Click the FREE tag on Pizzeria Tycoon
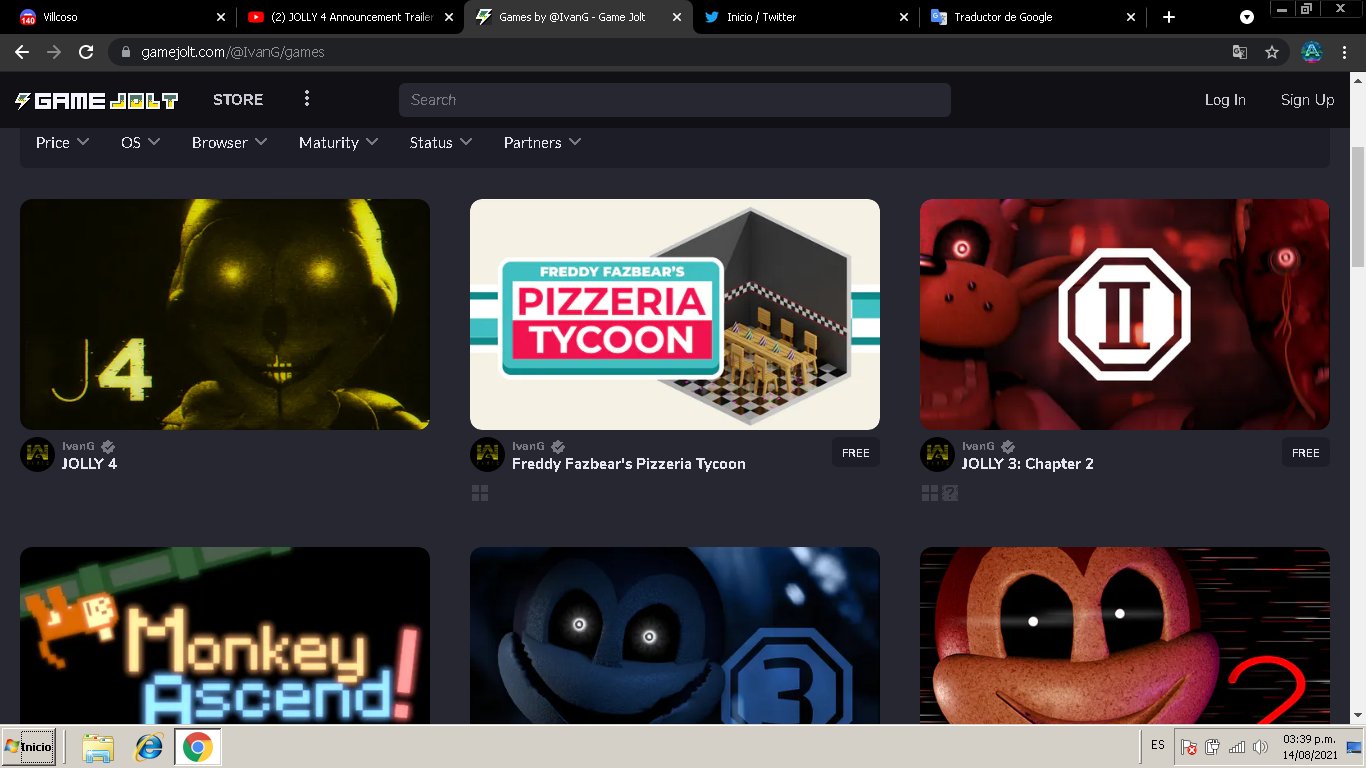This screenshot has width=1366, height=768. 856,453
